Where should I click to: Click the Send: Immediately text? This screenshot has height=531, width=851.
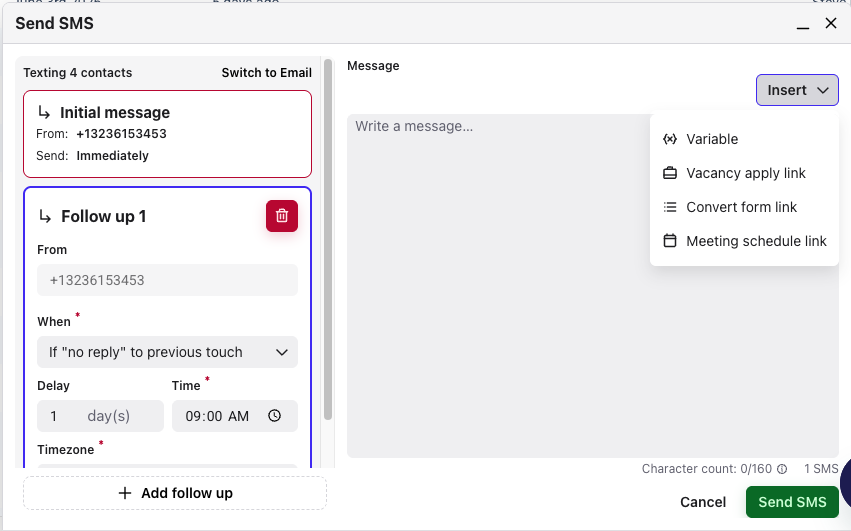point(92,156)
